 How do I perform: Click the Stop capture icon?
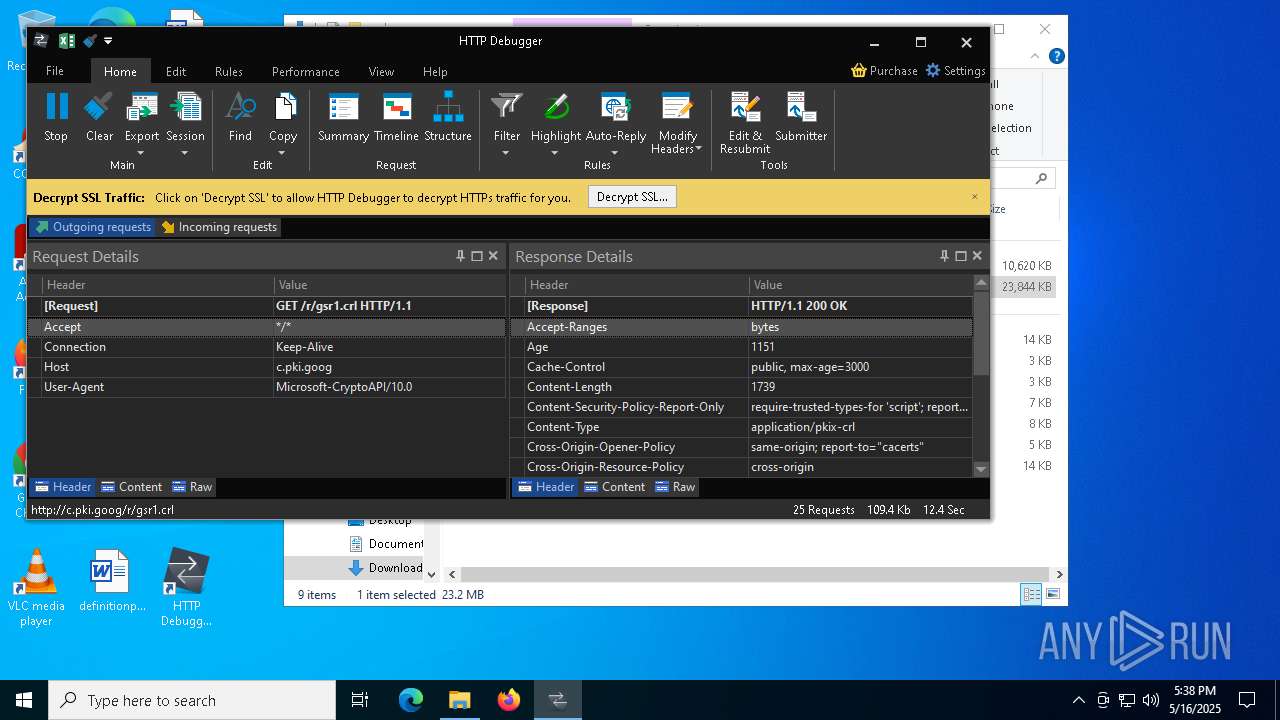point(56,106)
